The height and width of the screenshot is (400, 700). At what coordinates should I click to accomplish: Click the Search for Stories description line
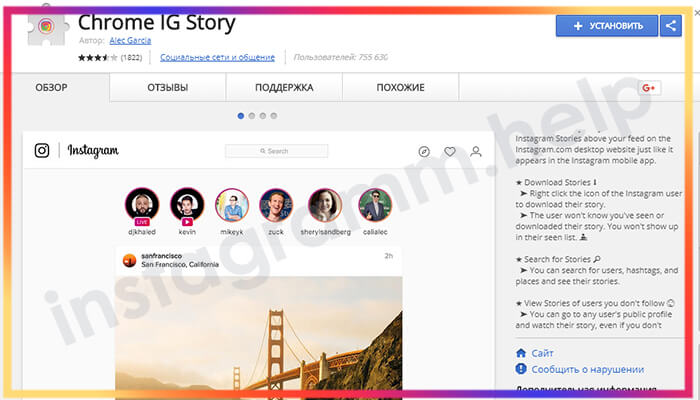tap(558, 259)
